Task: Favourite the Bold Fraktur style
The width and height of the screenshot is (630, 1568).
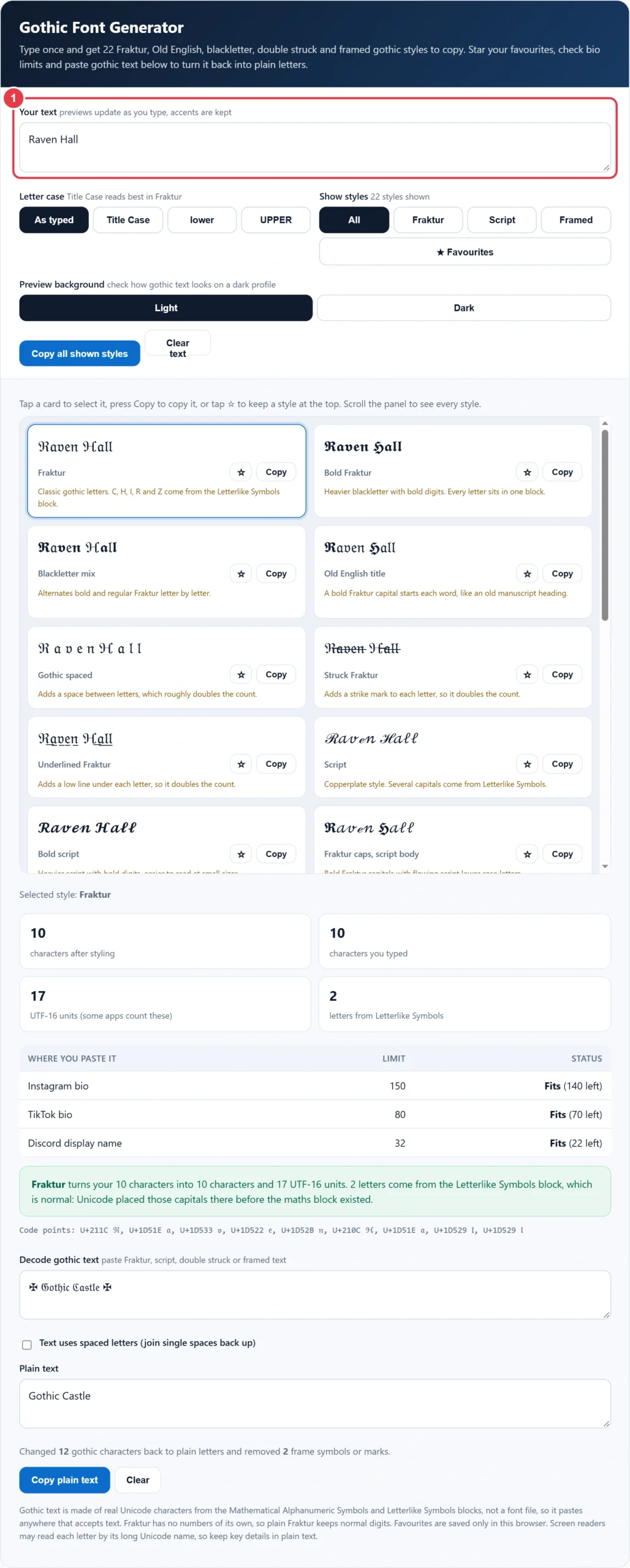Action: (x=527, y=472)
